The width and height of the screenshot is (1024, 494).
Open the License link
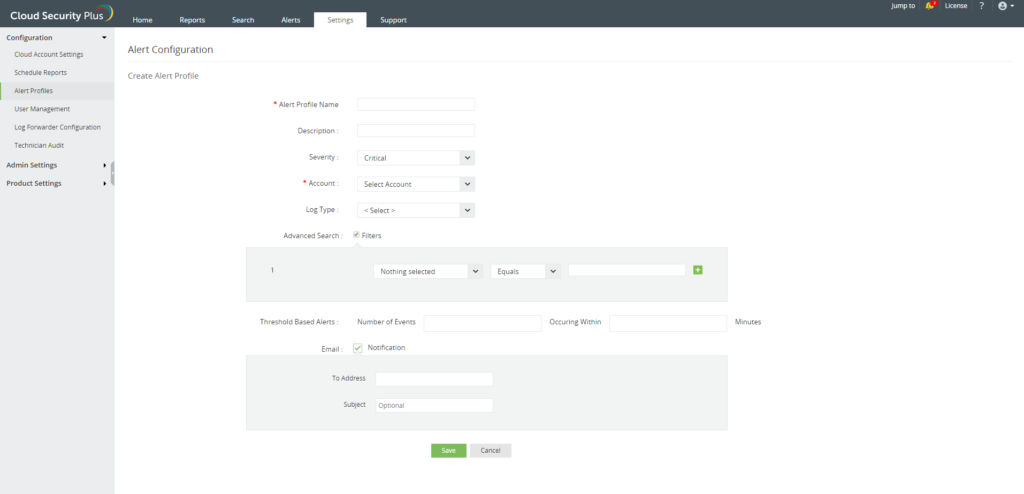click(x=956, y=6)
